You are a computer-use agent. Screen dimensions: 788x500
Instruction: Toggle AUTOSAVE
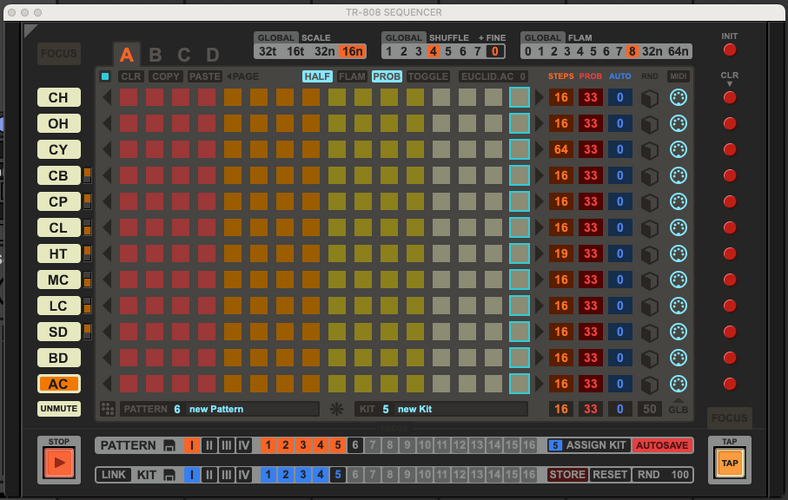[x=662, y=445]
